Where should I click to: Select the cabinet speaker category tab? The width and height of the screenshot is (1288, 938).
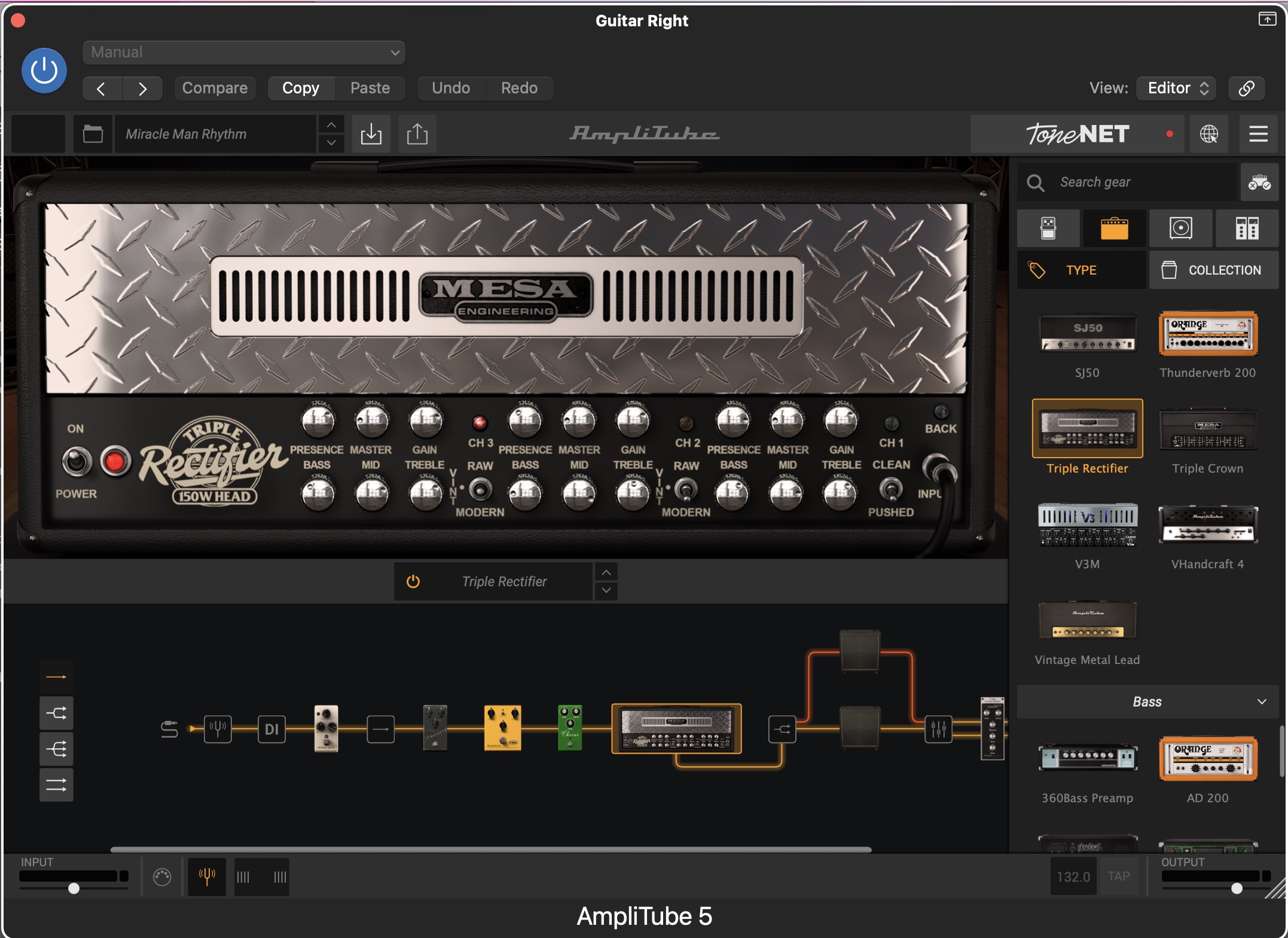(x=1181, y=229)
